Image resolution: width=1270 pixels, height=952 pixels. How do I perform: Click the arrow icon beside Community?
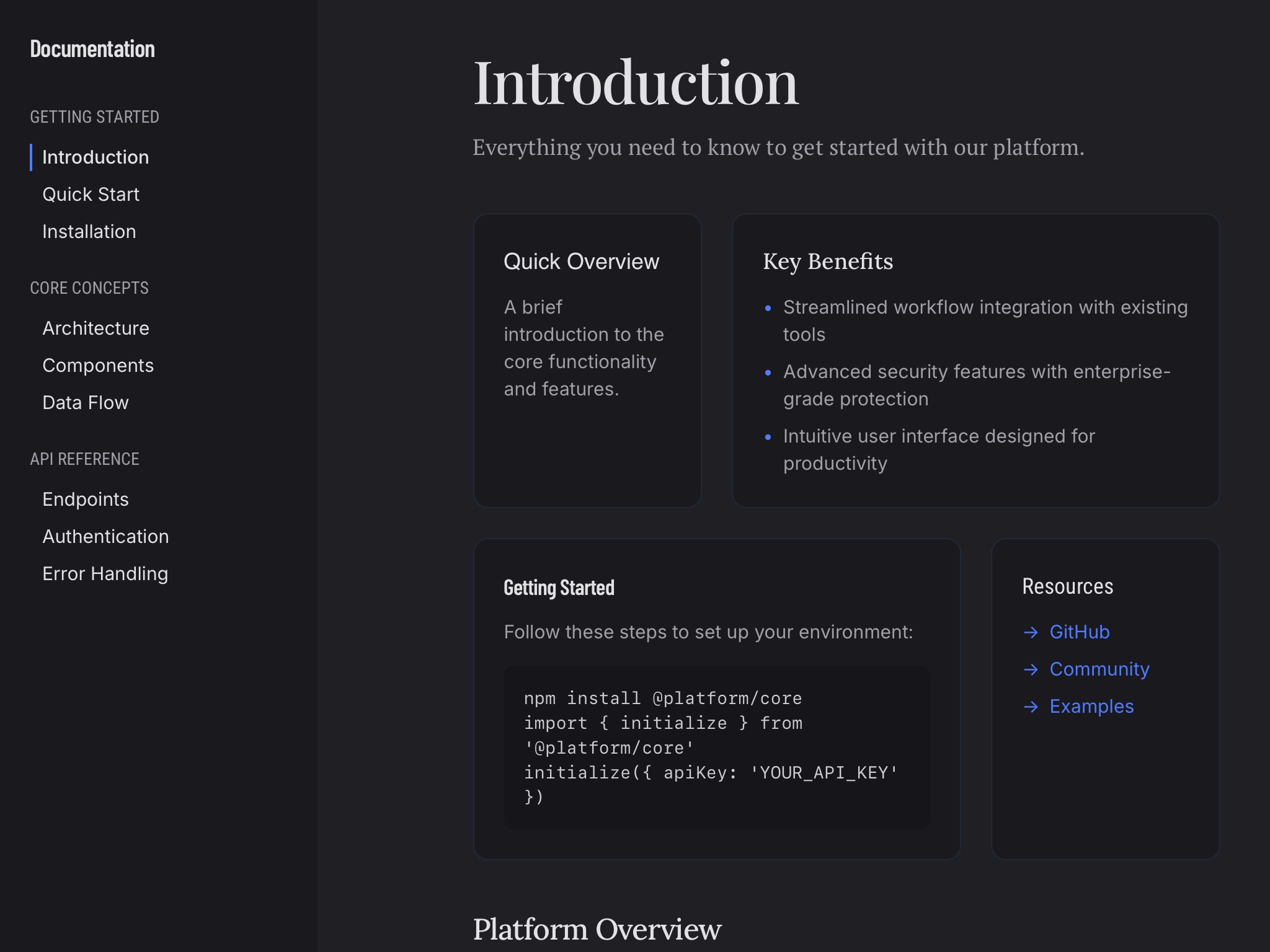[x=1032, y=669]
